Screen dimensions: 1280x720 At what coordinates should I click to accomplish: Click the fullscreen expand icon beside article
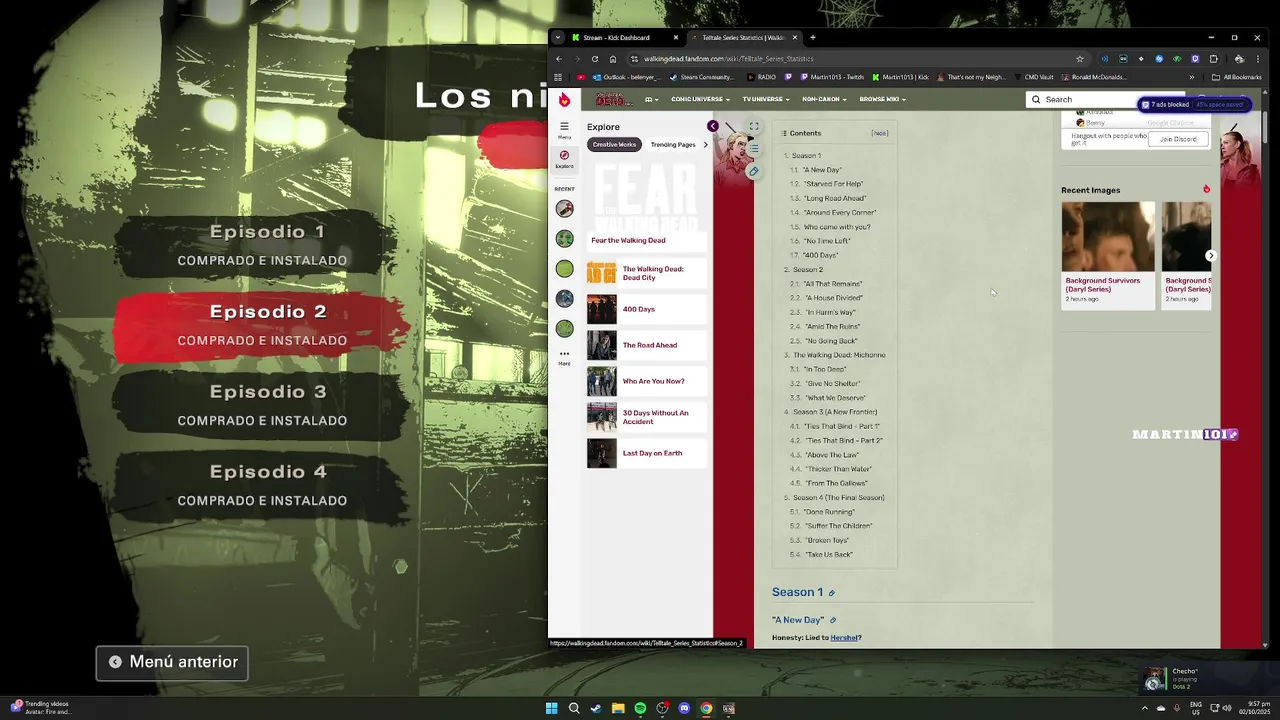coord(754,126)
